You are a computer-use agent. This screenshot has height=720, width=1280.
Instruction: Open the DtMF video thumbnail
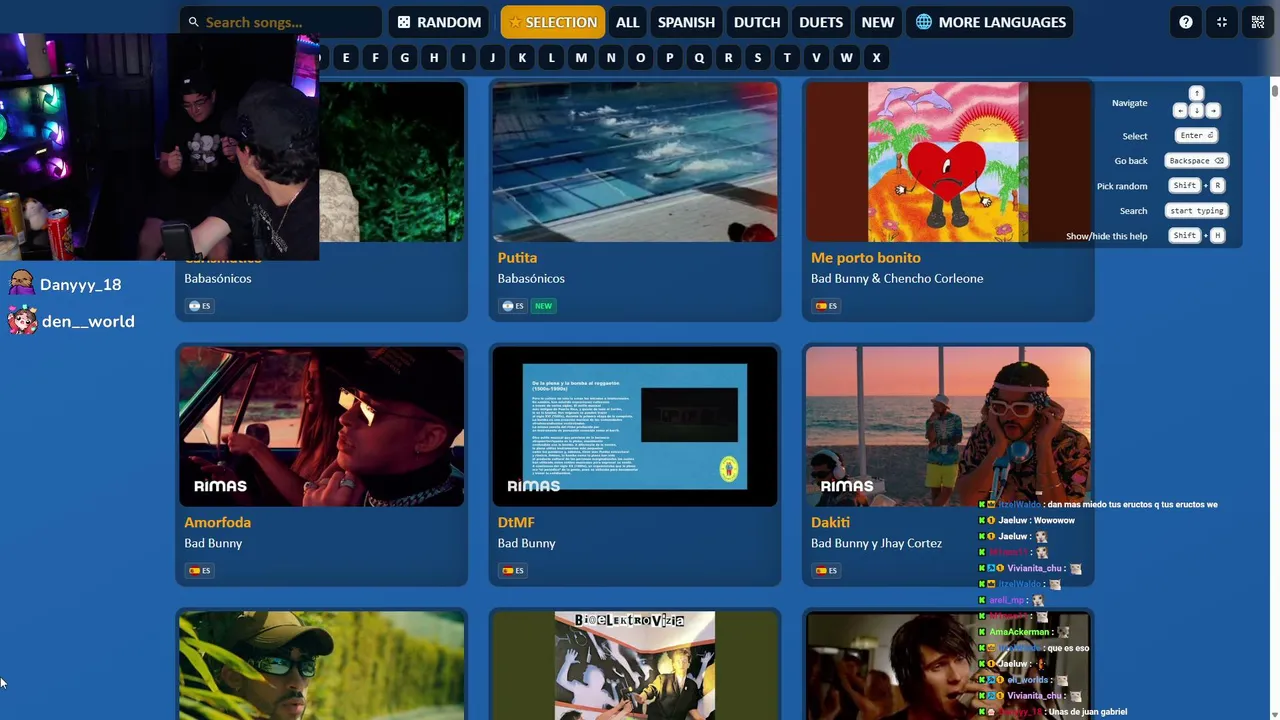click(x=635, y=427)
